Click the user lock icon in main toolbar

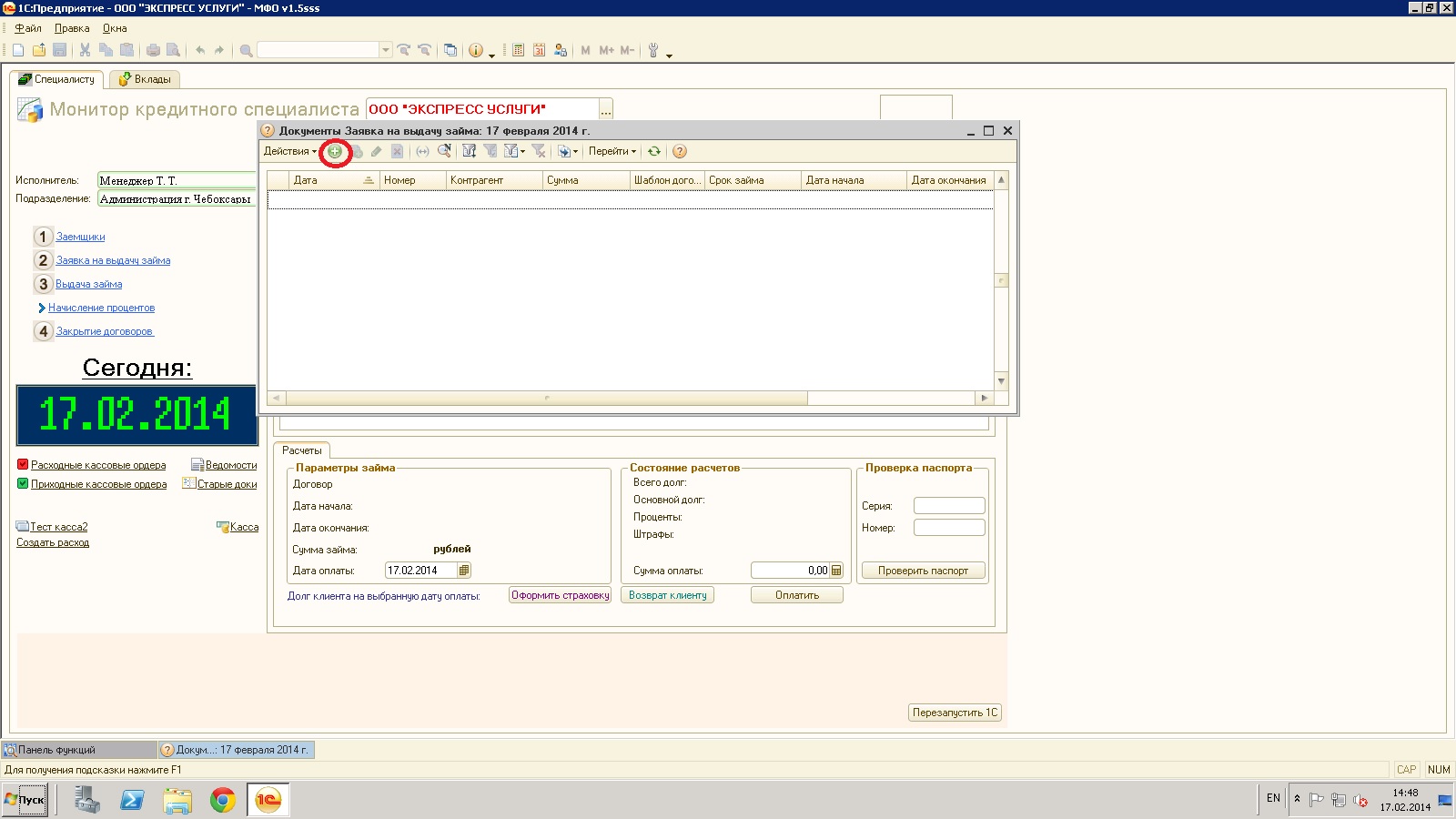tap(561, 50)
